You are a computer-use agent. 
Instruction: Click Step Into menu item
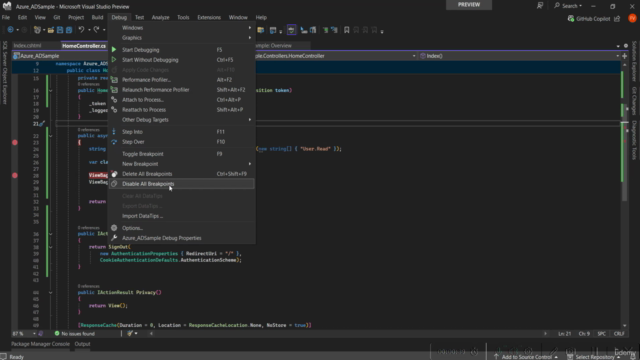[182, 132]
